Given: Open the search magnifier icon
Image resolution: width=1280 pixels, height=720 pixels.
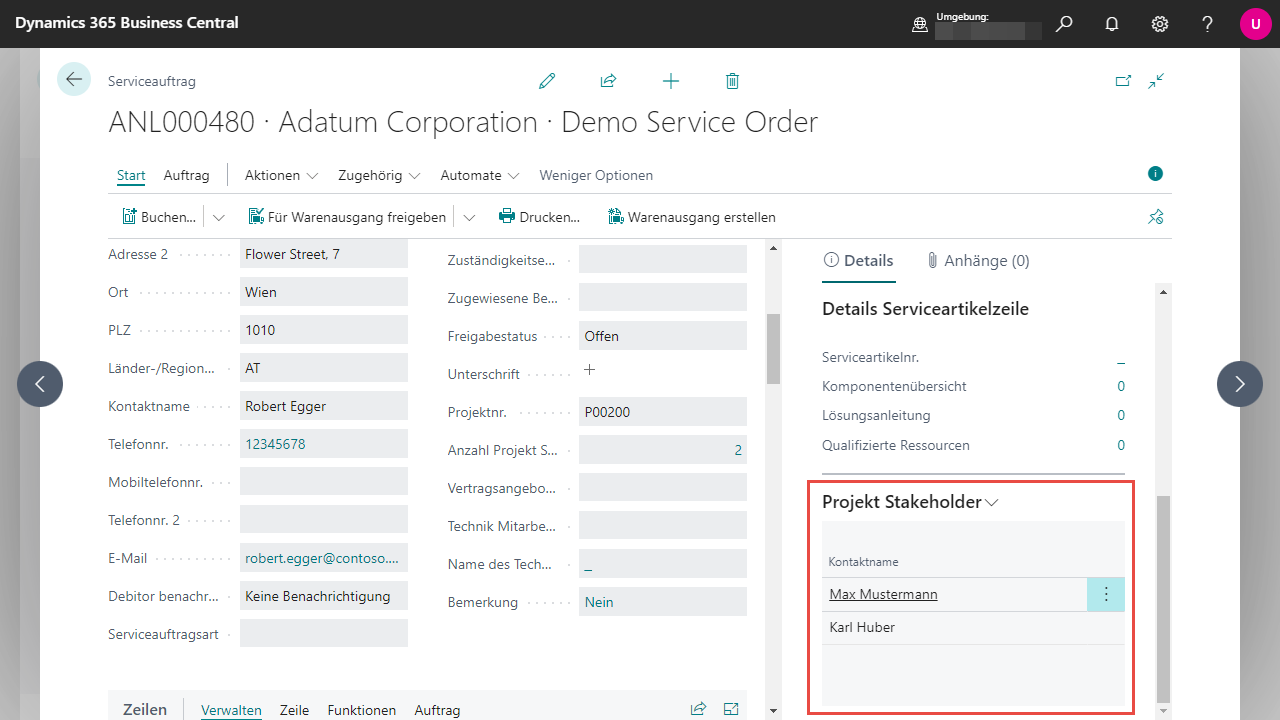Looking at the screenshot, I should (x=1064, y=24).
